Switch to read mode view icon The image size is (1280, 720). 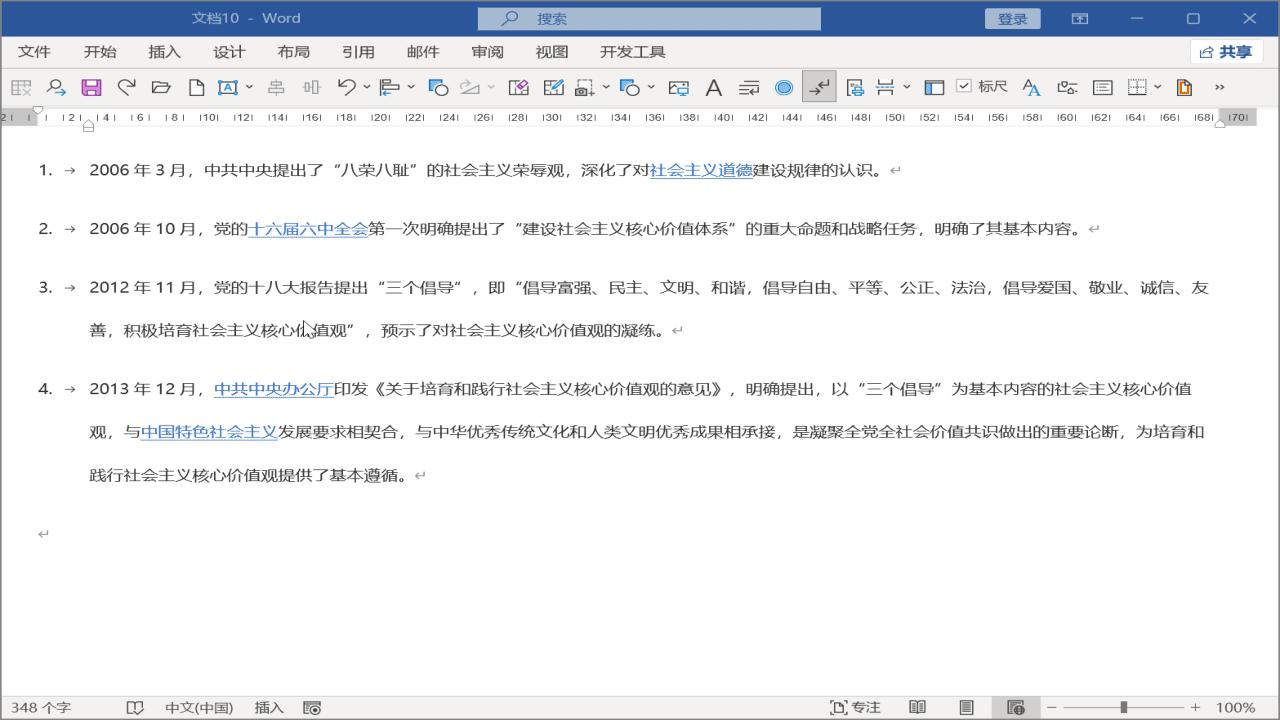point(917,707)
